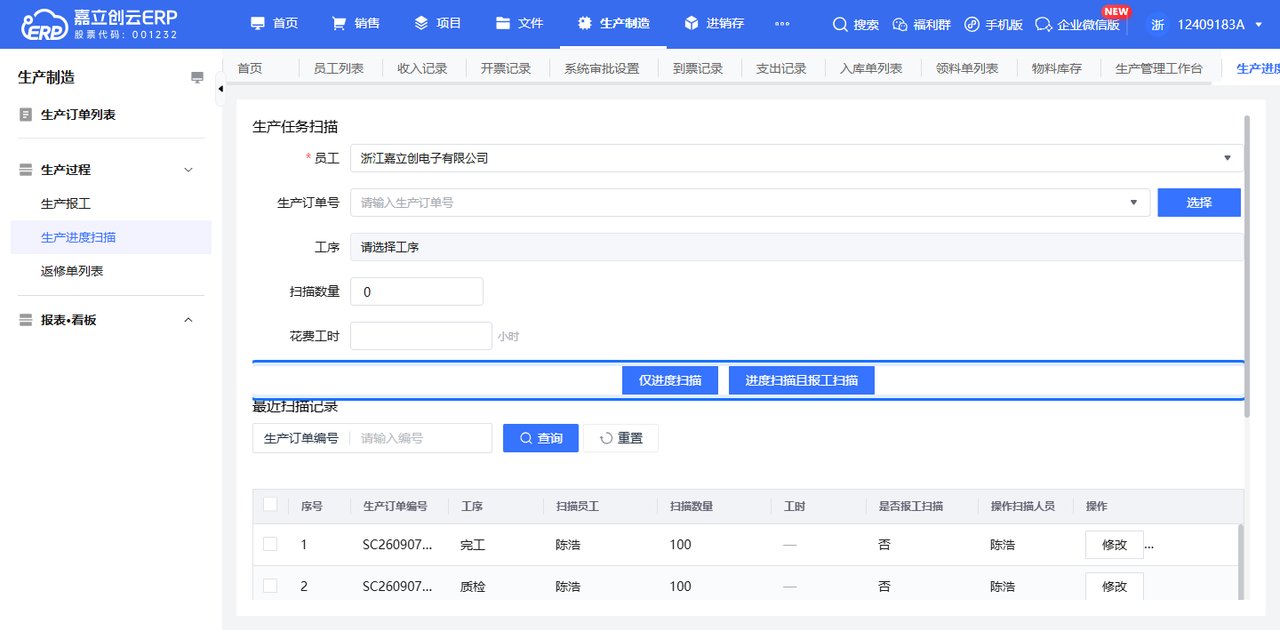Switch to the 生产管理工作台 tab
Screen dimensions: 1280x630
click(x=1160, y=68)
